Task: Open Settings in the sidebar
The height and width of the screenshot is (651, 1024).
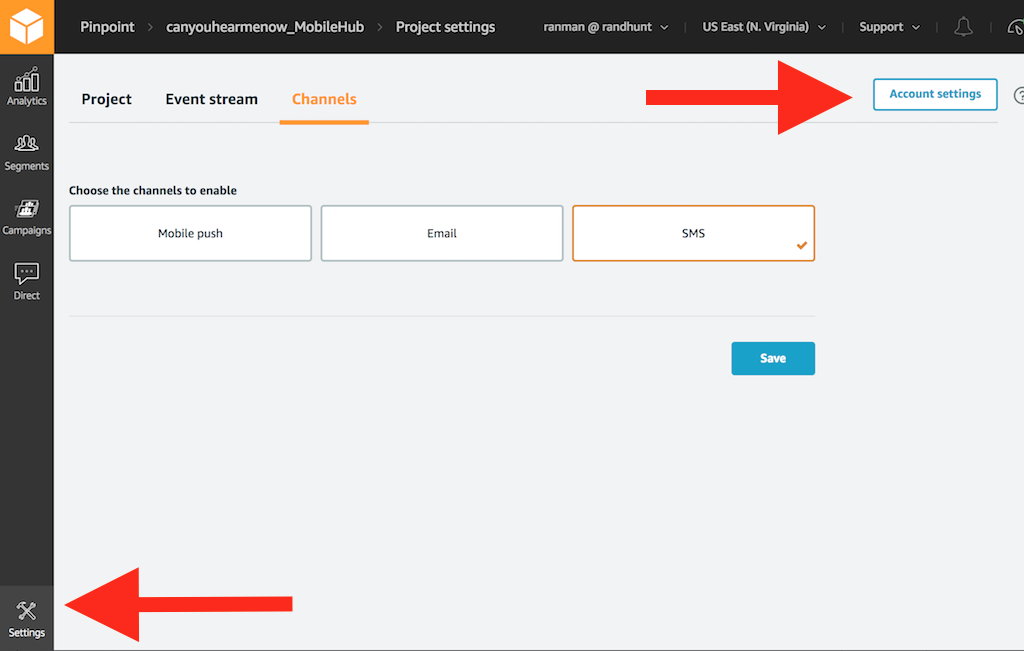Action: tap(27, 618)
